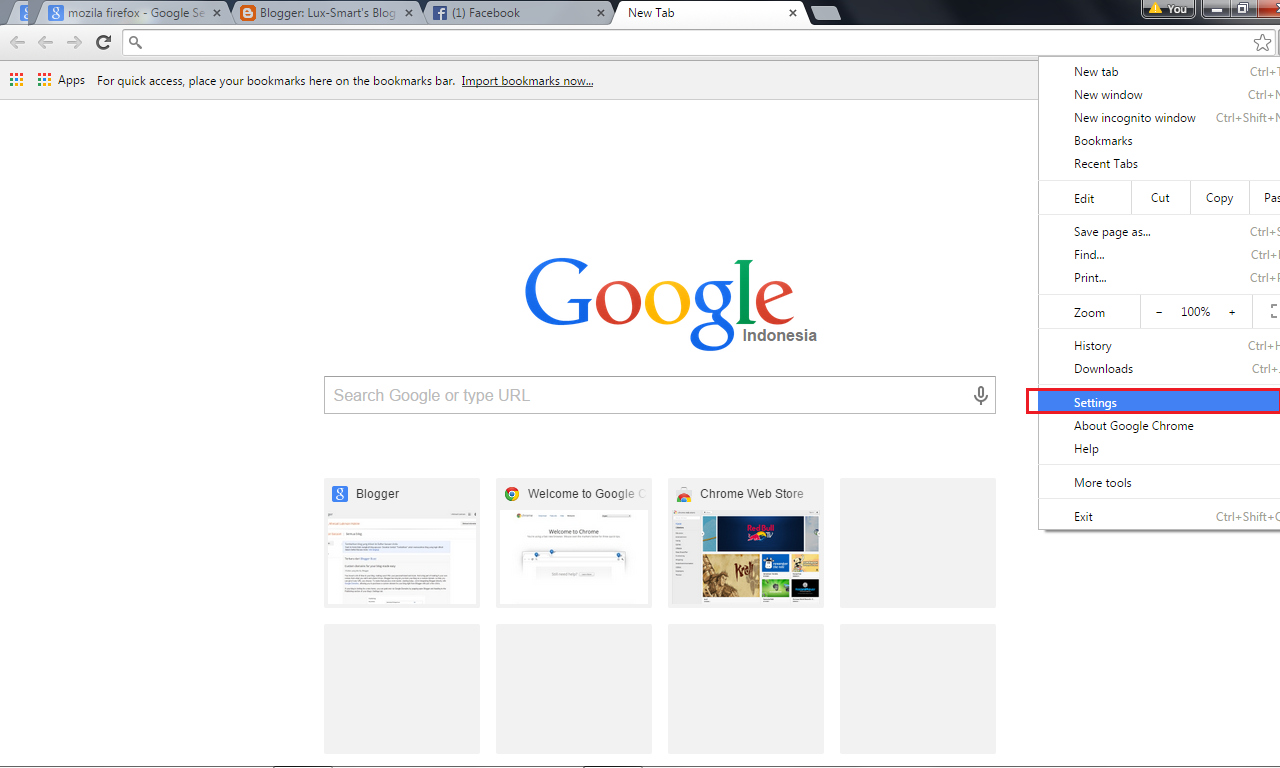Screen dimensions: 1280x768
Task: Decrease zoom with minus button
Action: tap(1159, 312)
